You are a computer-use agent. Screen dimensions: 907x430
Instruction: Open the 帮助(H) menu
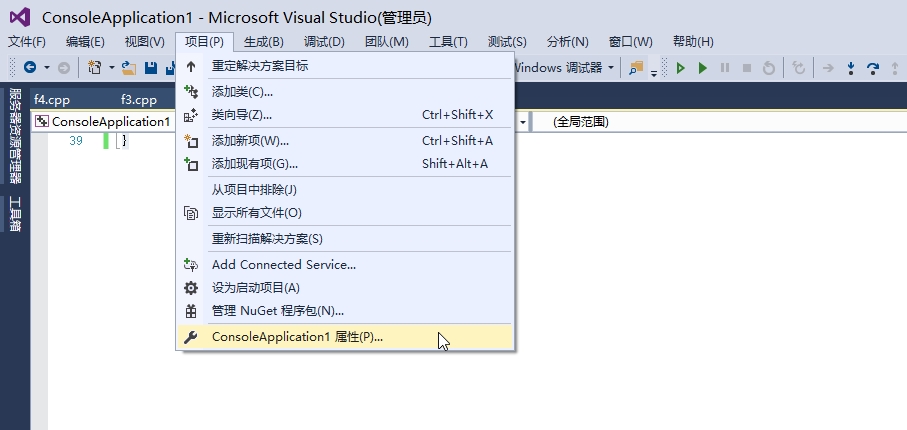[x=693, y=42]
